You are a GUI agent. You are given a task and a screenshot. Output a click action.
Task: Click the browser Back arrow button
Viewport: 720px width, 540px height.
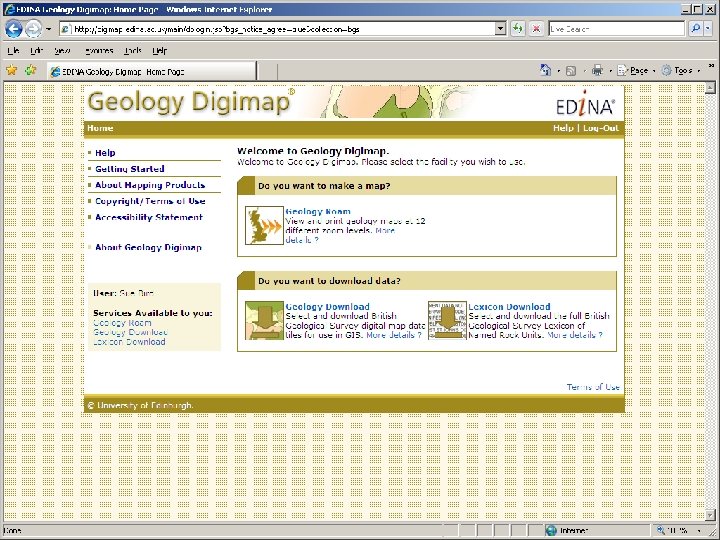[x=14, y=29]
